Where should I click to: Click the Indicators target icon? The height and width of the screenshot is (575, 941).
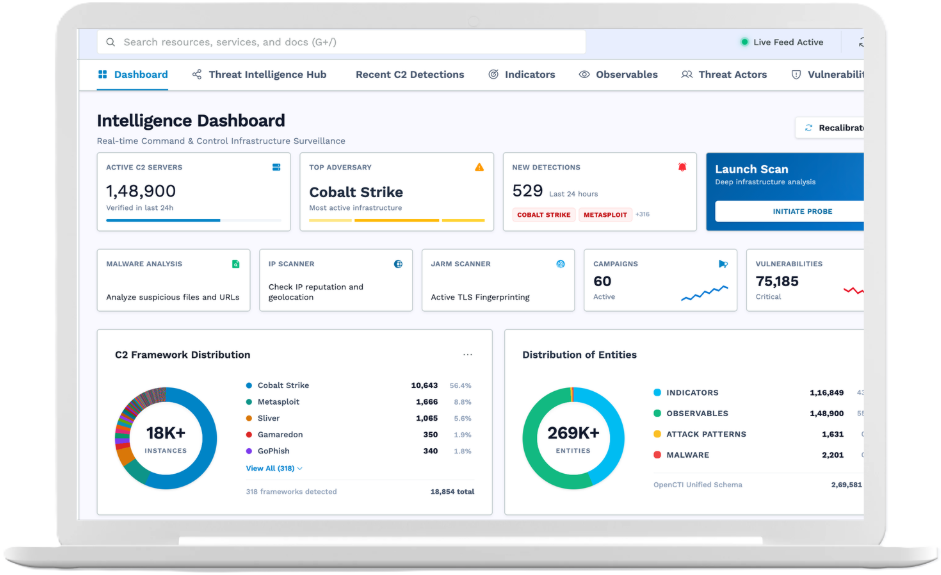493,74
